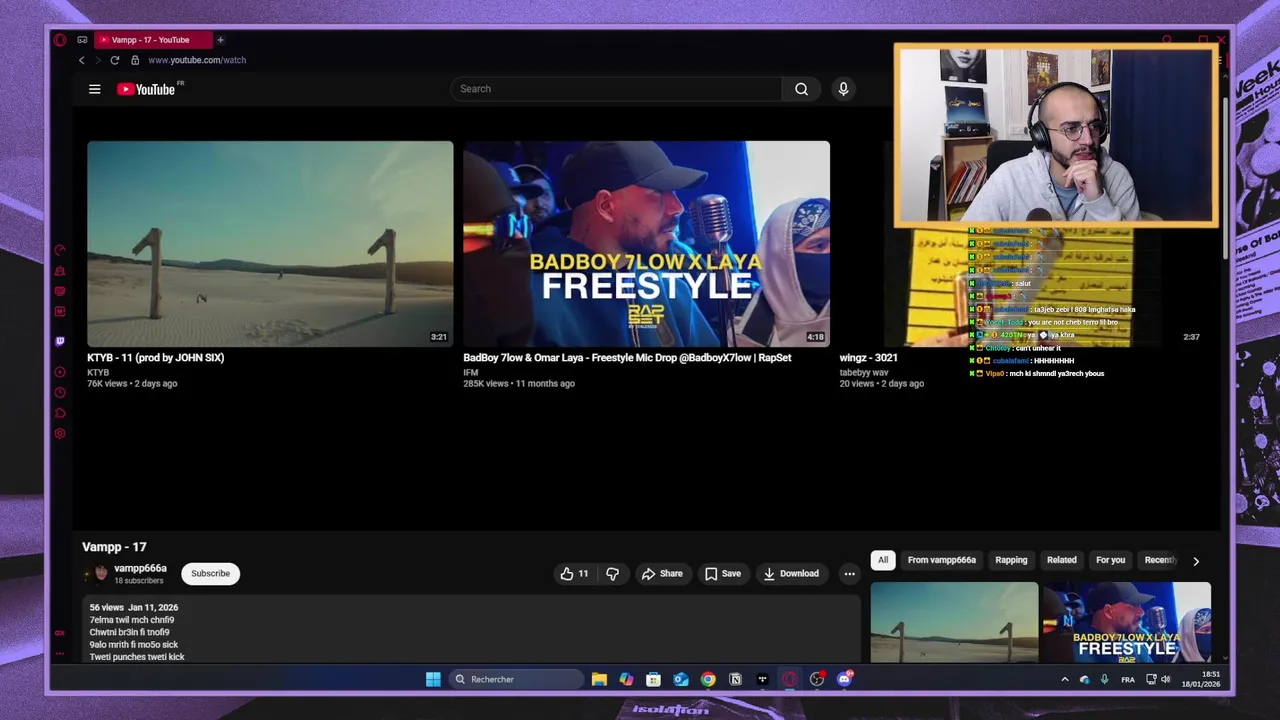The height and width of the screenshot is (720, 1280).
Task: Open the wingz - 3021 video title
Action: (868, 357)
